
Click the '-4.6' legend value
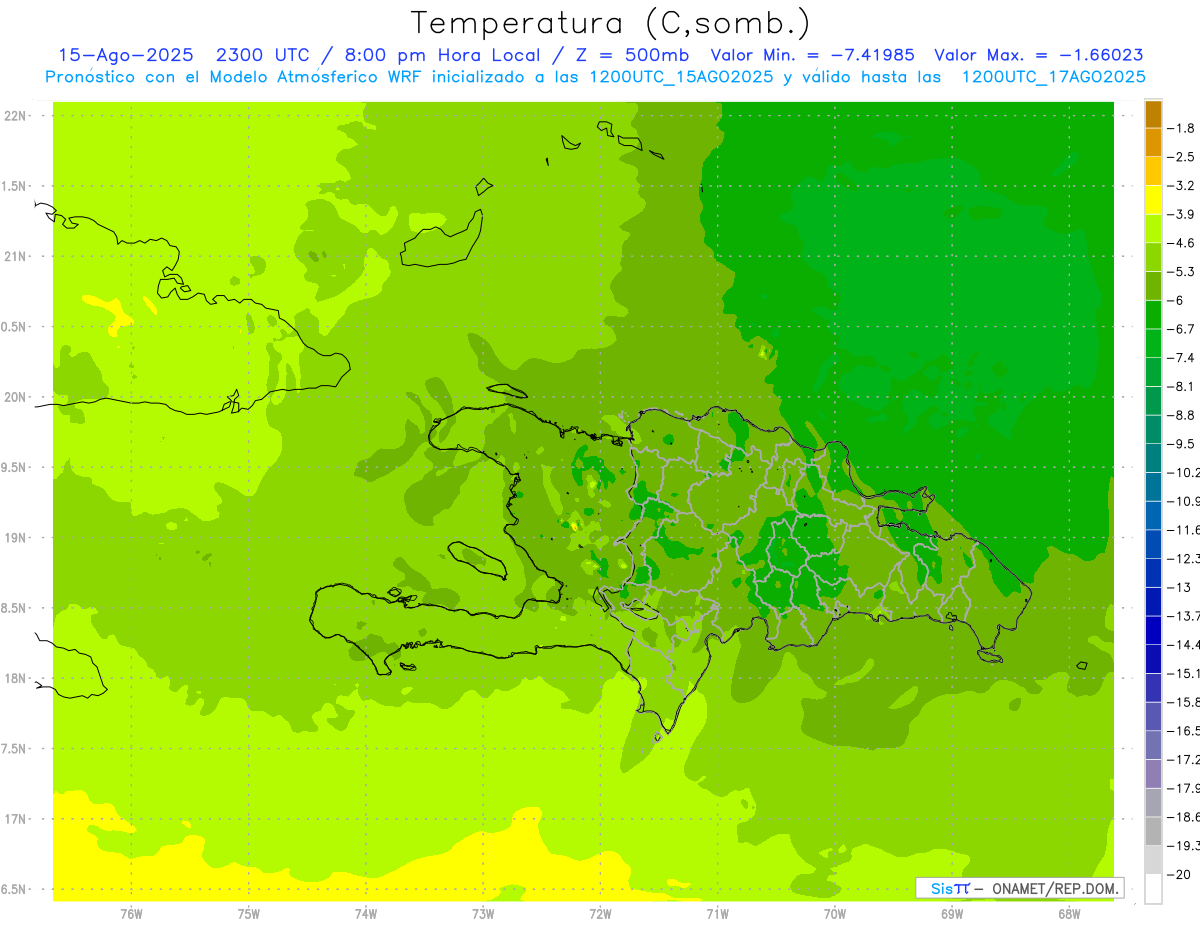pos(1182,243)
